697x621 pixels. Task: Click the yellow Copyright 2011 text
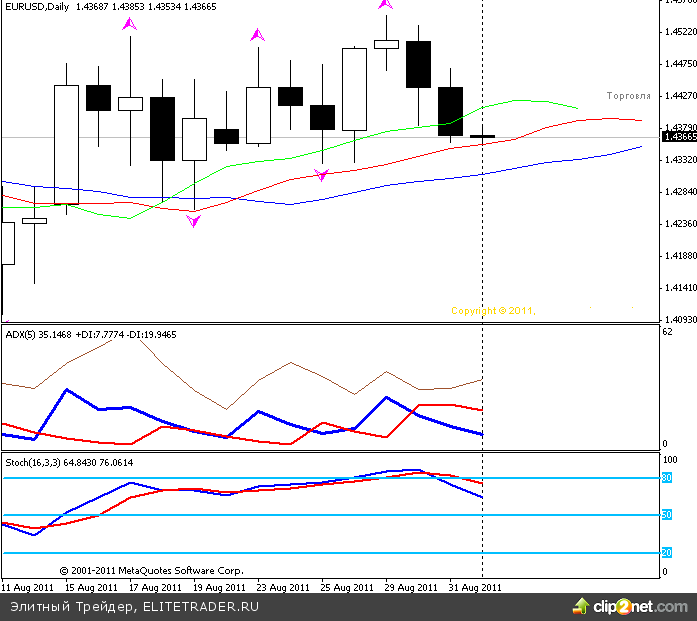click(x=492, y=311)
